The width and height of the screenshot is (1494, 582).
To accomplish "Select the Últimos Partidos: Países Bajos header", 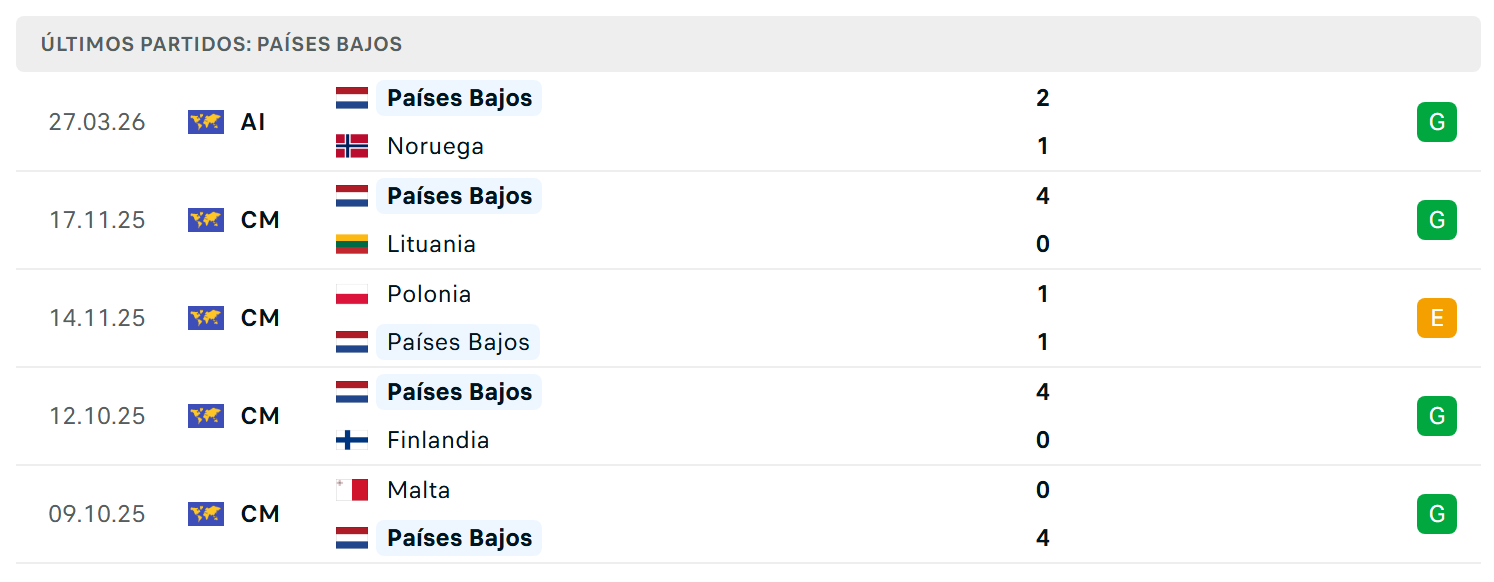I will pyautogui.click(x=221, y=44).
